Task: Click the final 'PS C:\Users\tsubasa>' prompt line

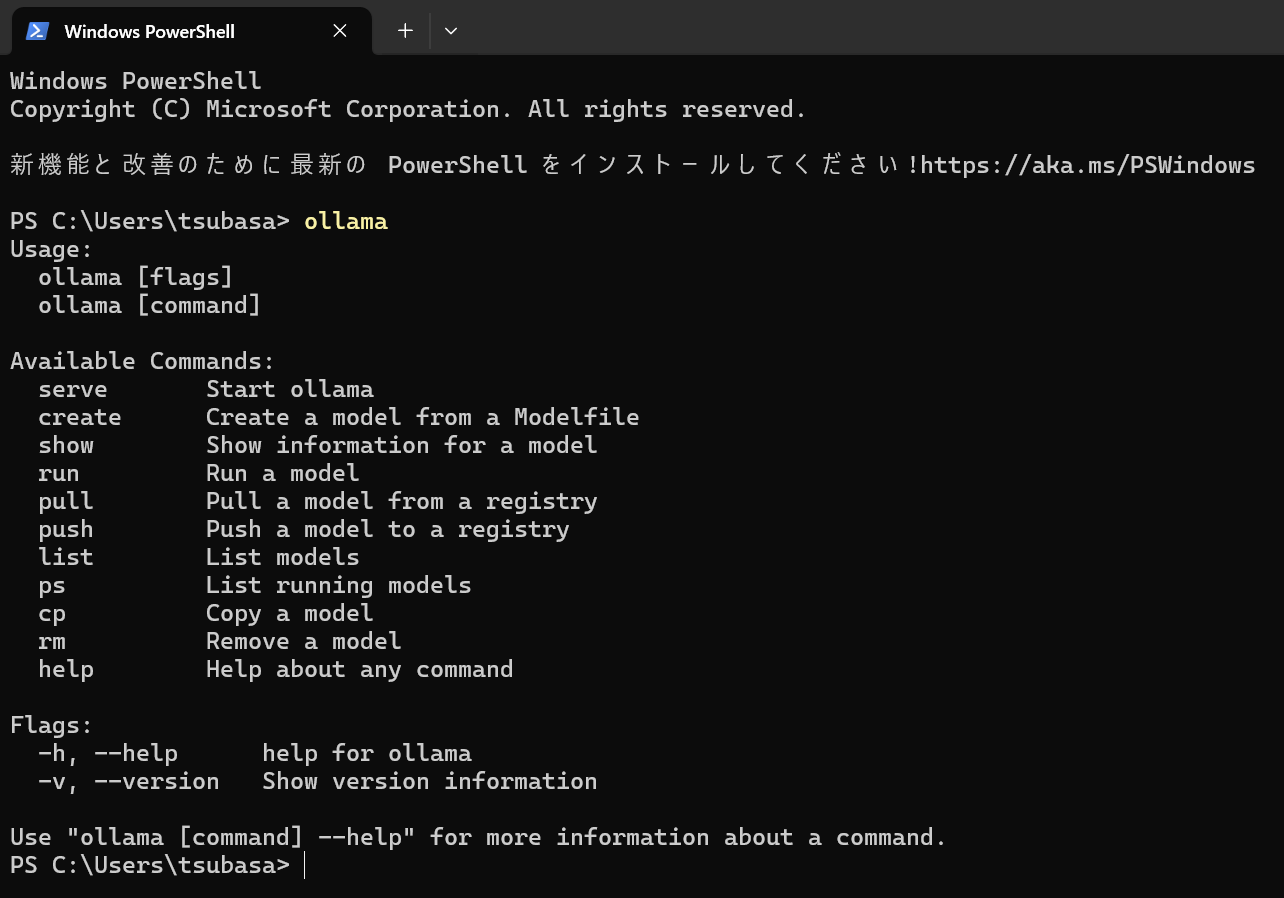Action: coord(148,865)
